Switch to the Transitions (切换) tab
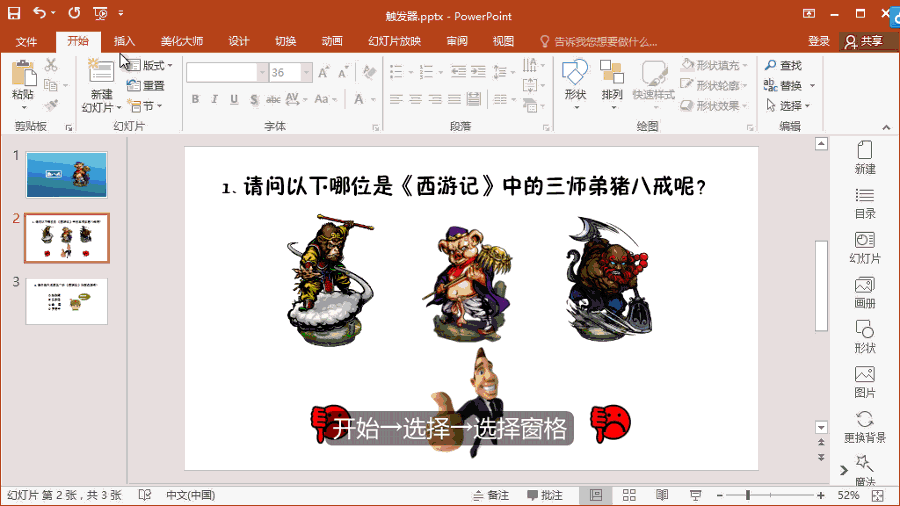This screenshot has height=506, width=900. click(x=285, y=41)
